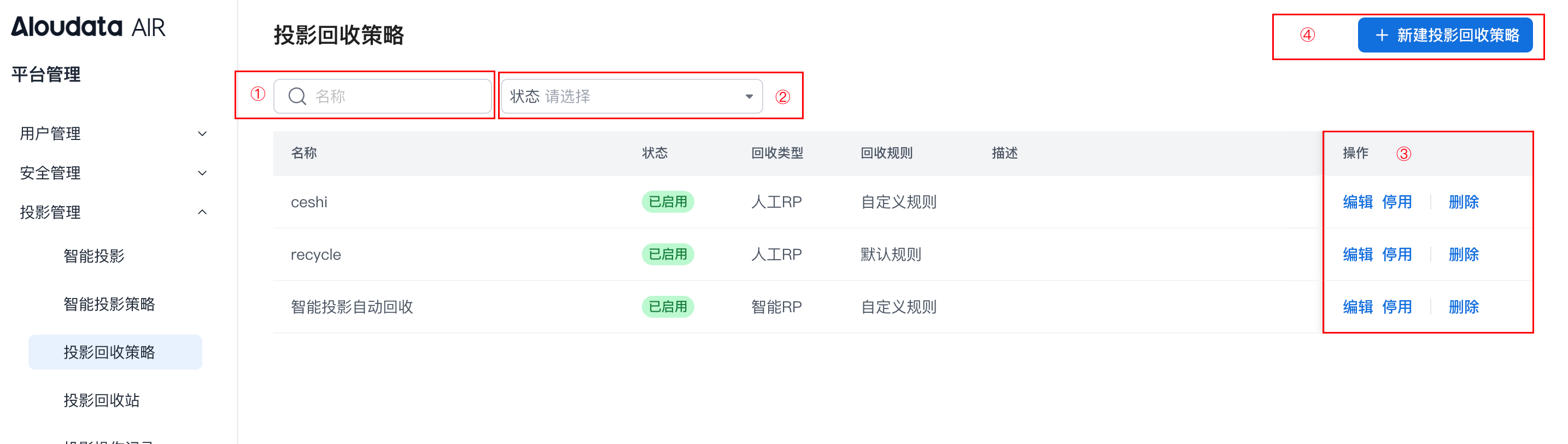Expand the 安全管理 menu section
This screenshot has width=1568, height=444.
pos(113,173)
